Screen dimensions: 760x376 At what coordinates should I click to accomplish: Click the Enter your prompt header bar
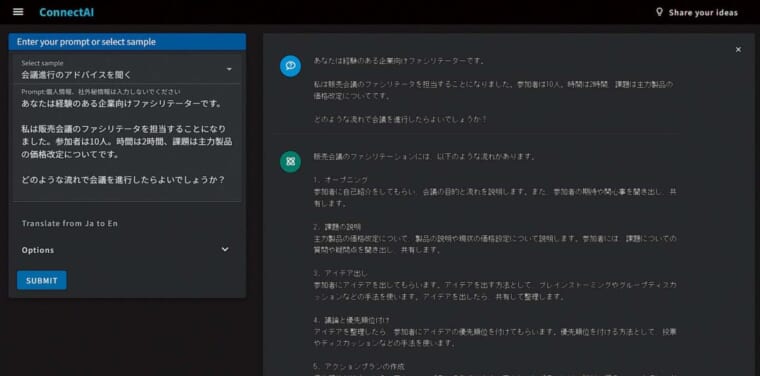(127, 42)
